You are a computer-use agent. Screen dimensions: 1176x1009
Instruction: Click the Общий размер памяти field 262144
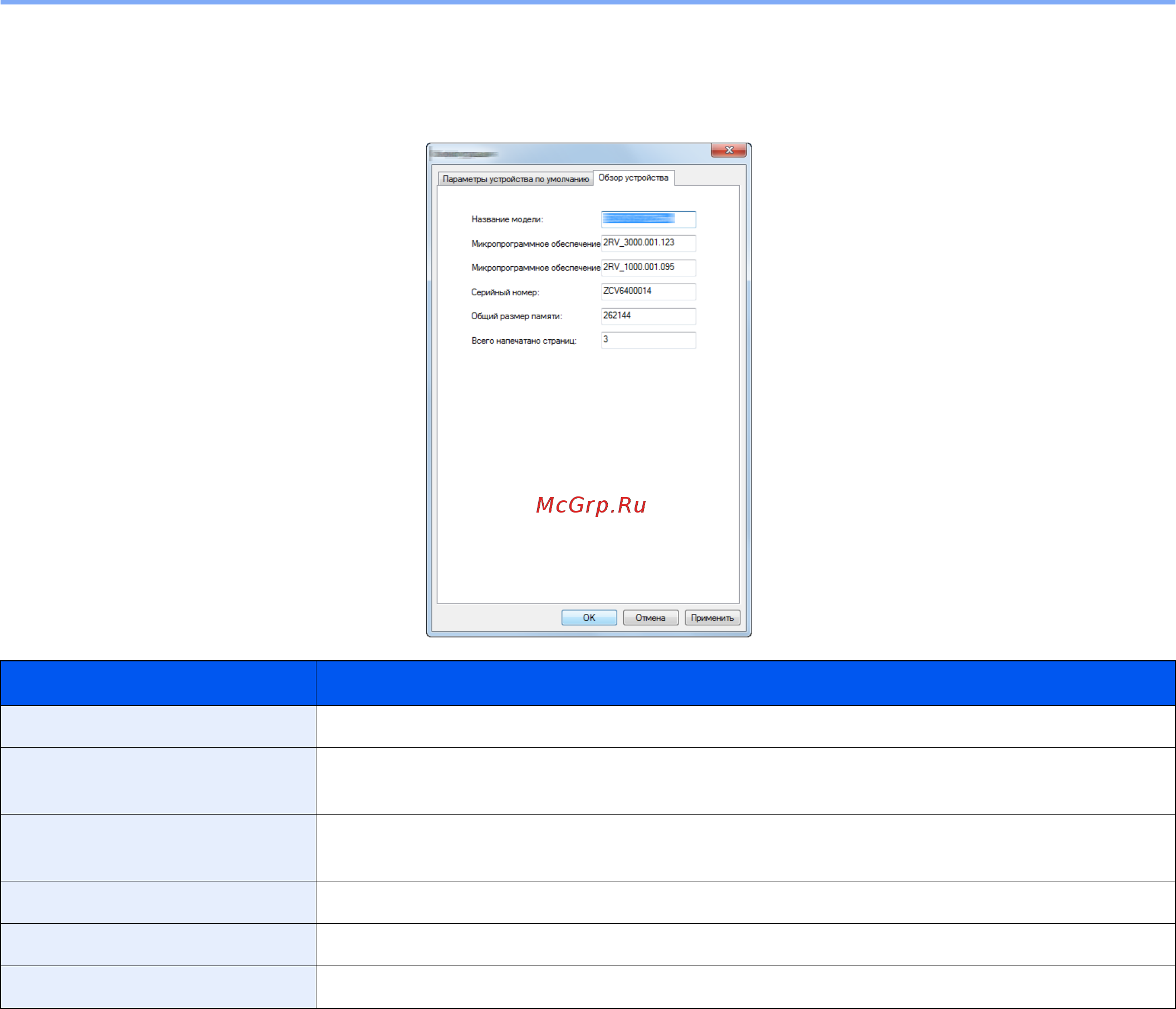pos(648,316)
